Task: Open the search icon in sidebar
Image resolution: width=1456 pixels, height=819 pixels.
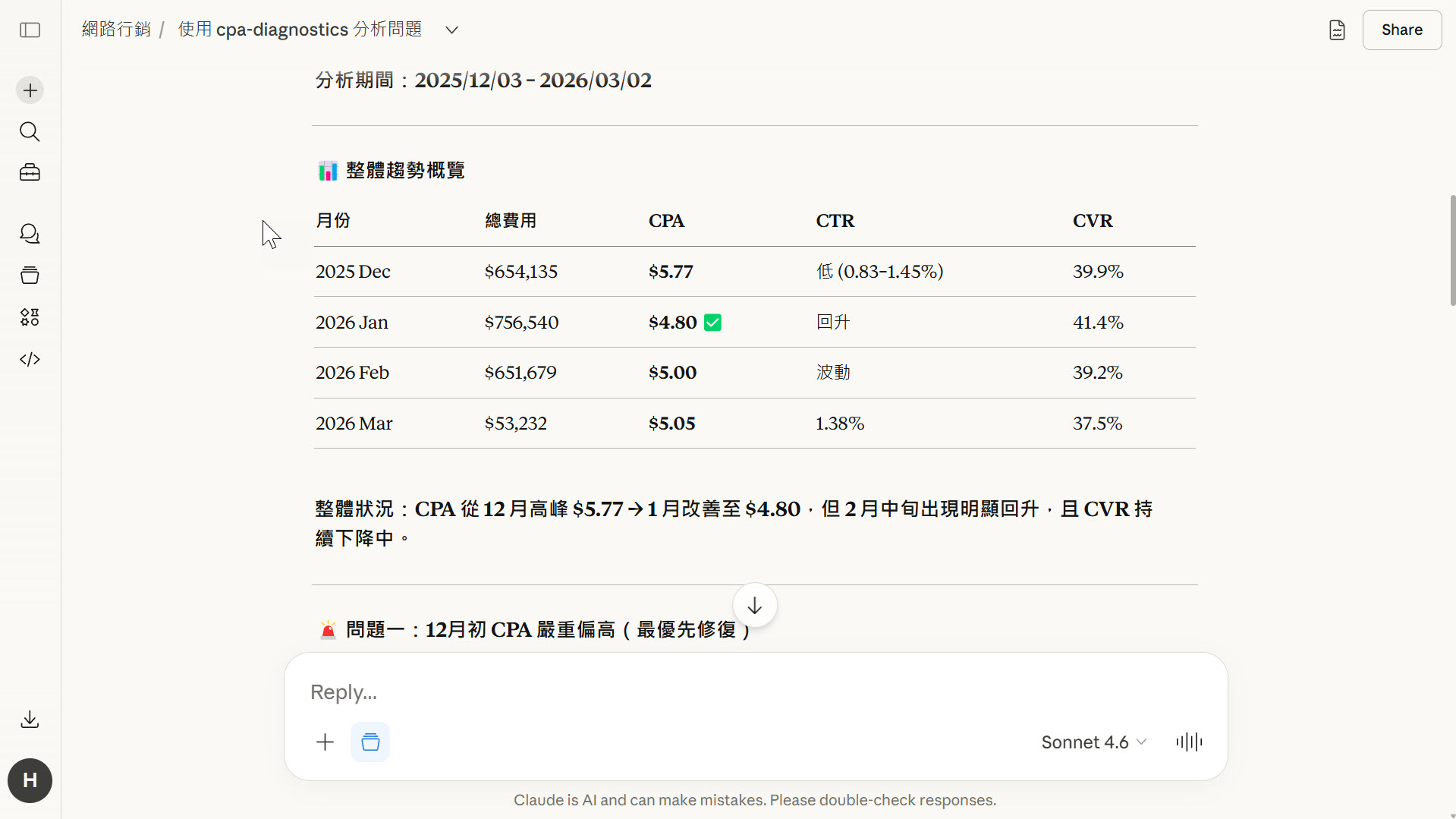Action: (30, 131)
